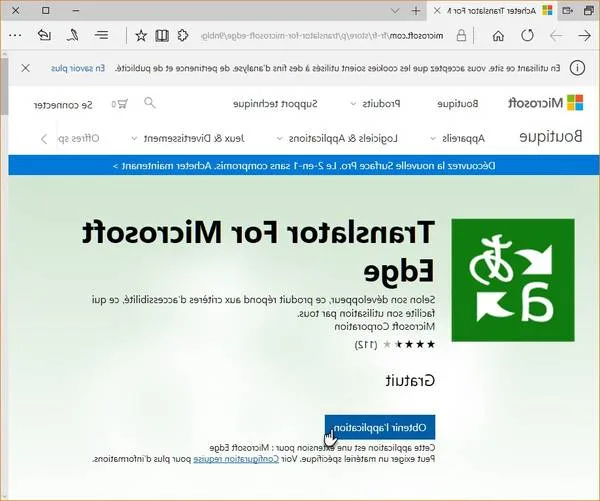The image size is (600, 501).
Task: Select the Acheter Translator For M tab
Action: [492, 11]
